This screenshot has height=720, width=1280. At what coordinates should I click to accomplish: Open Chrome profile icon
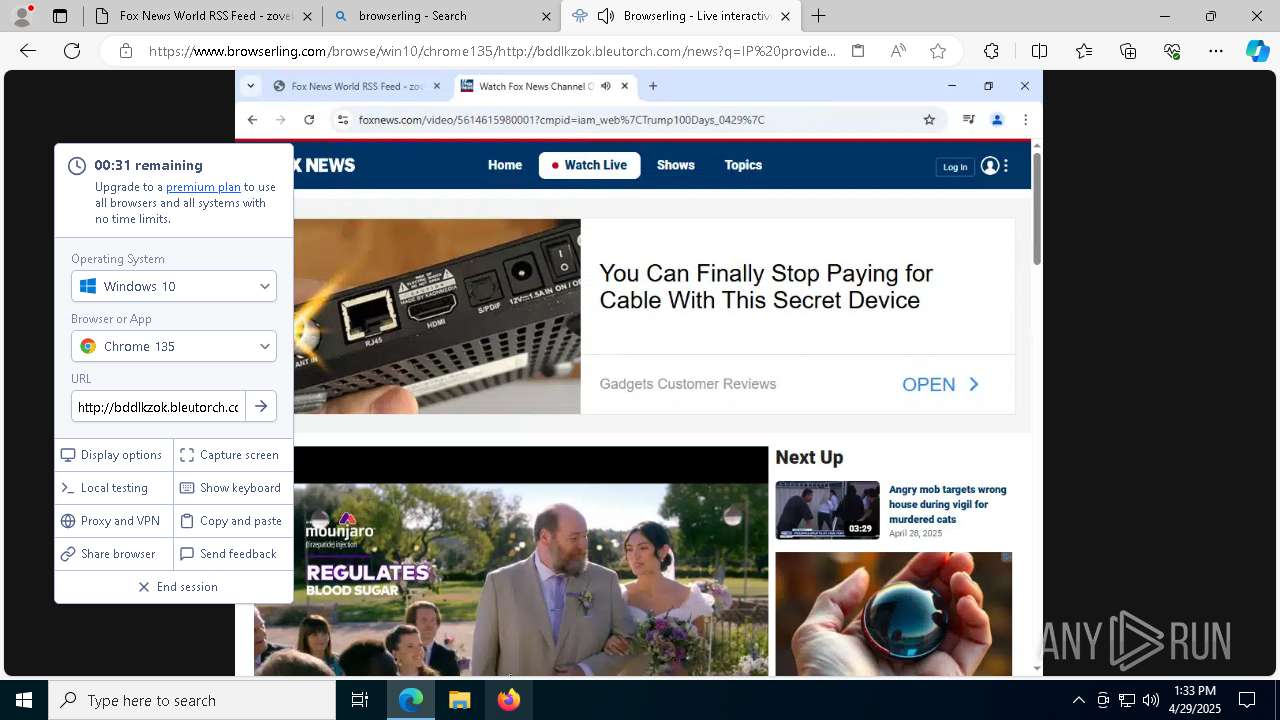997,120
